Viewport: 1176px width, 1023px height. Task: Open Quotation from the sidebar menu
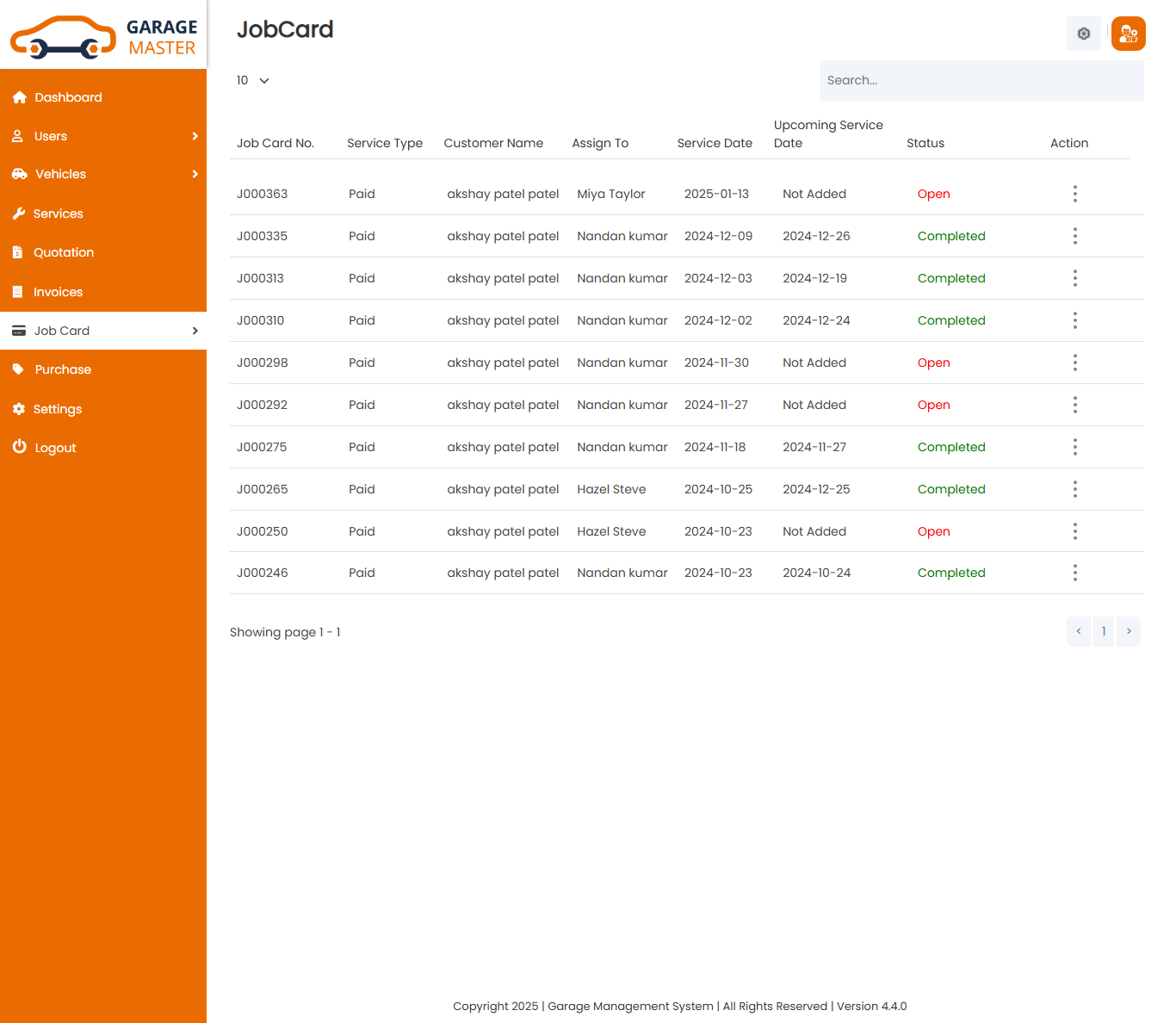tap(63, 252)
